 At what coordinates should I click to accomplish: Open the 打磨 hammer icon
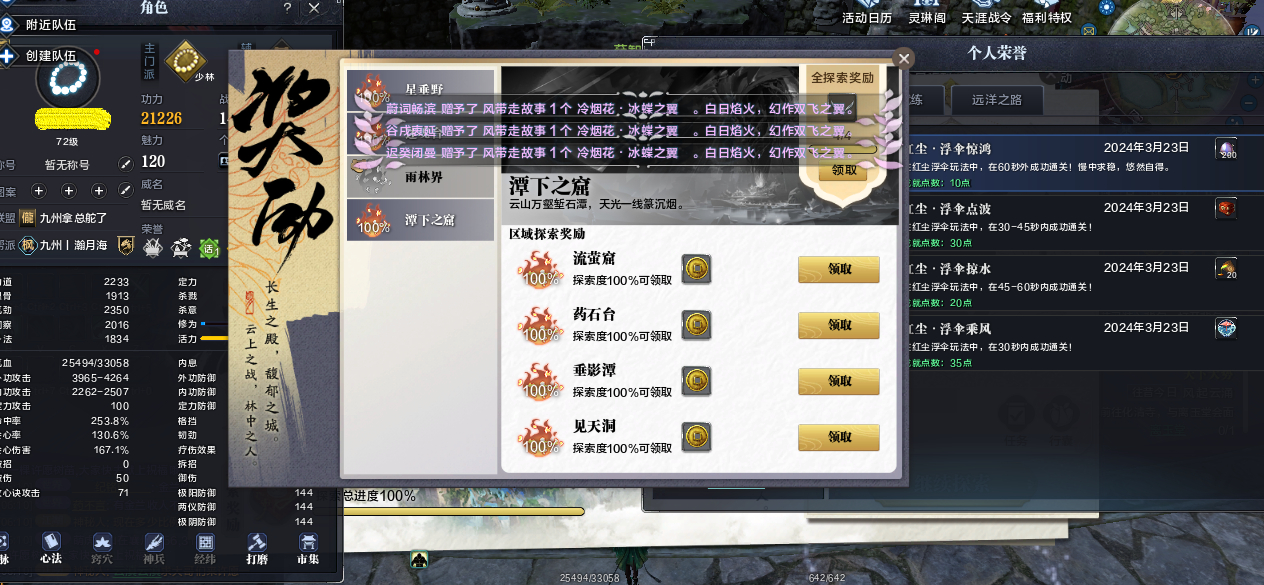click(x=257, y=548)
